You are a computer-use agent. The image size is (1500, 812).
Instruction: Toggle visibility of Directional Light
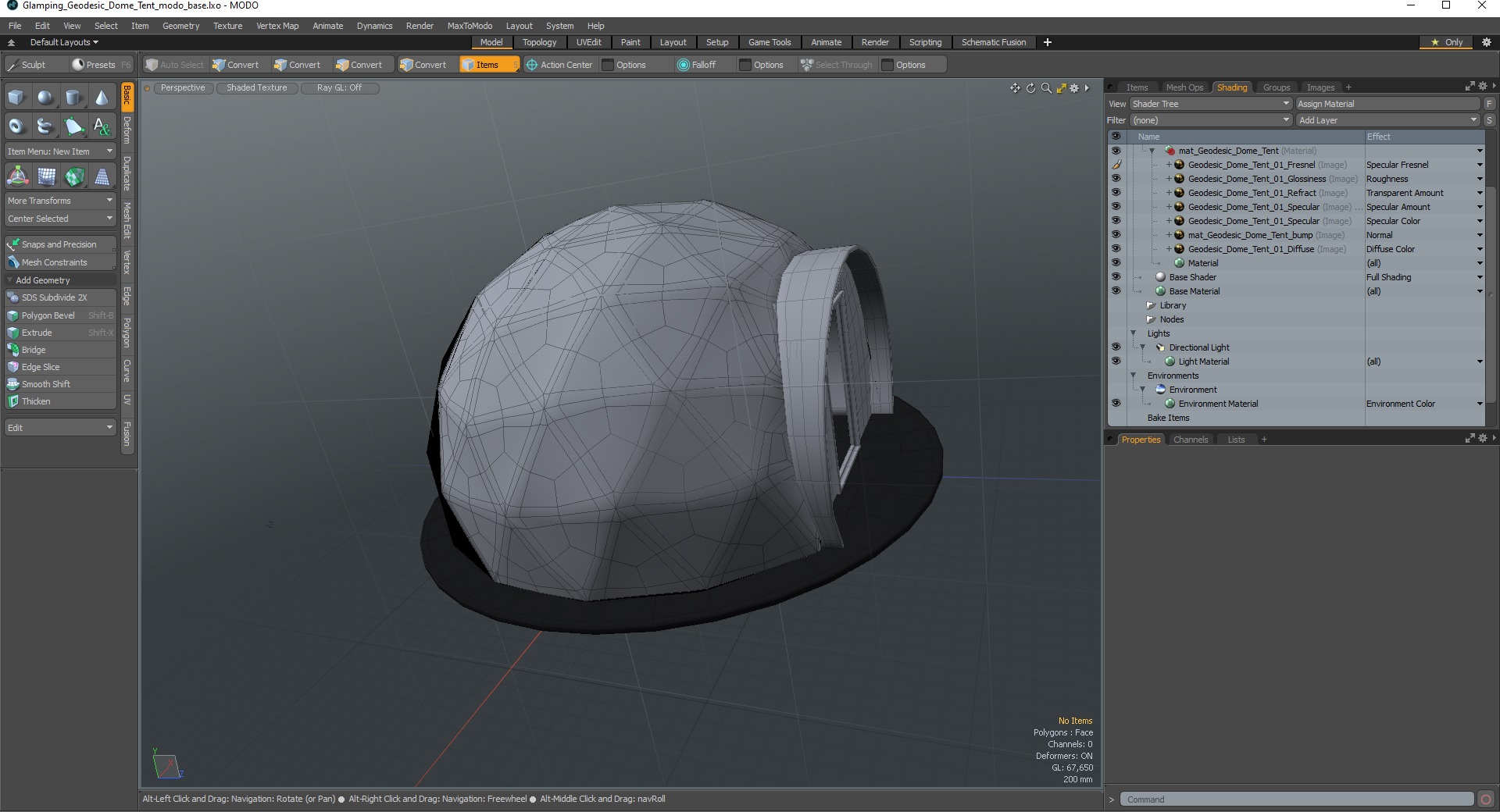(x=1116, y=347)
